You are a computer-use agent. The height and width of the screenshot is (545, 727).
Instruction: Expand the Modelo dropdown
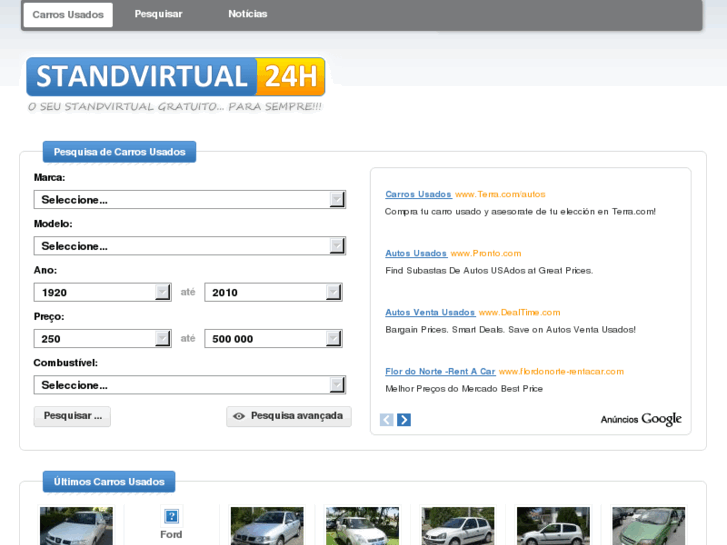(x=190, y=246)
